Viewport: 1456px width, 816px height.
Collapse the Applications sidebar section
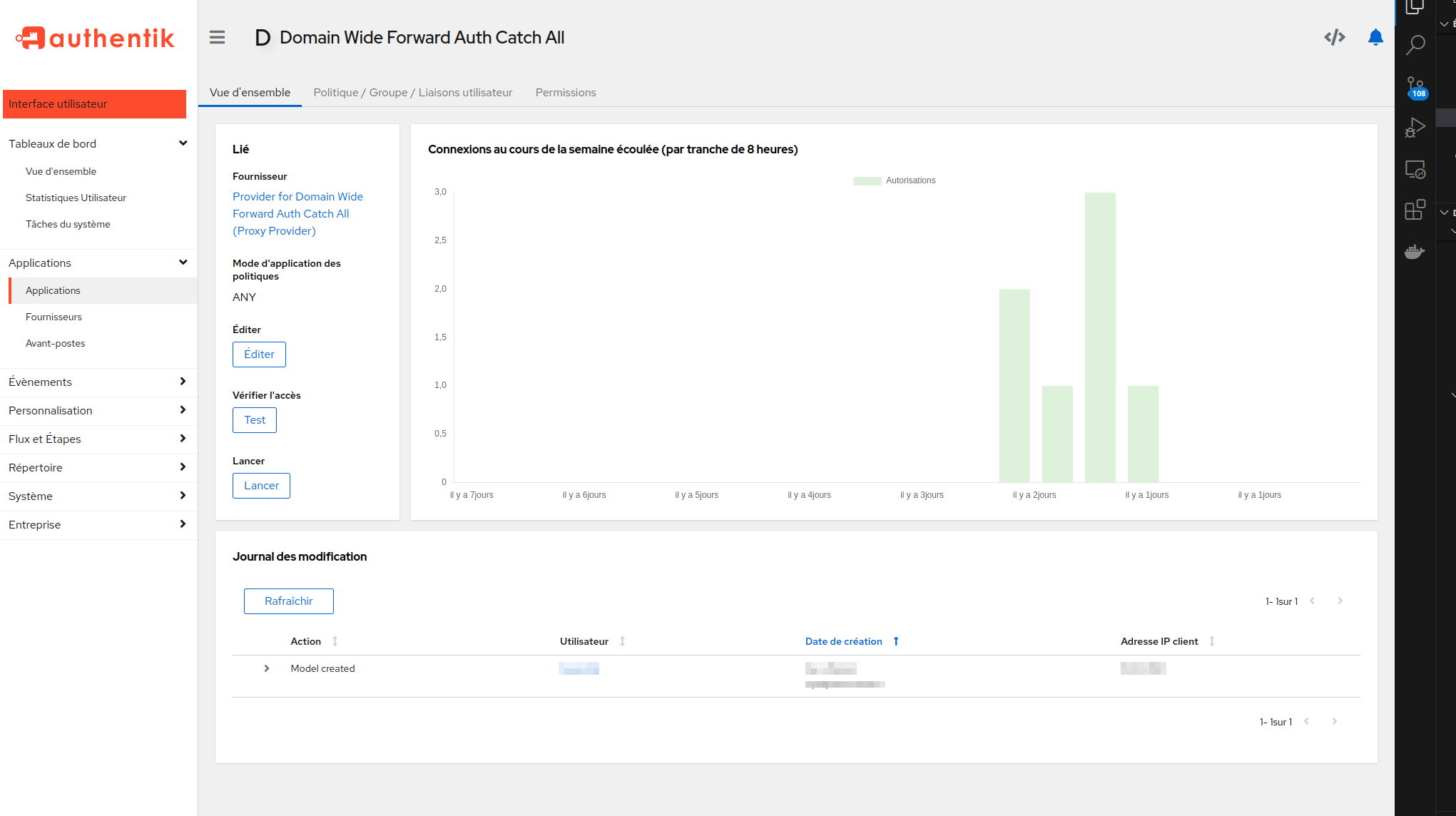(98, 262)
